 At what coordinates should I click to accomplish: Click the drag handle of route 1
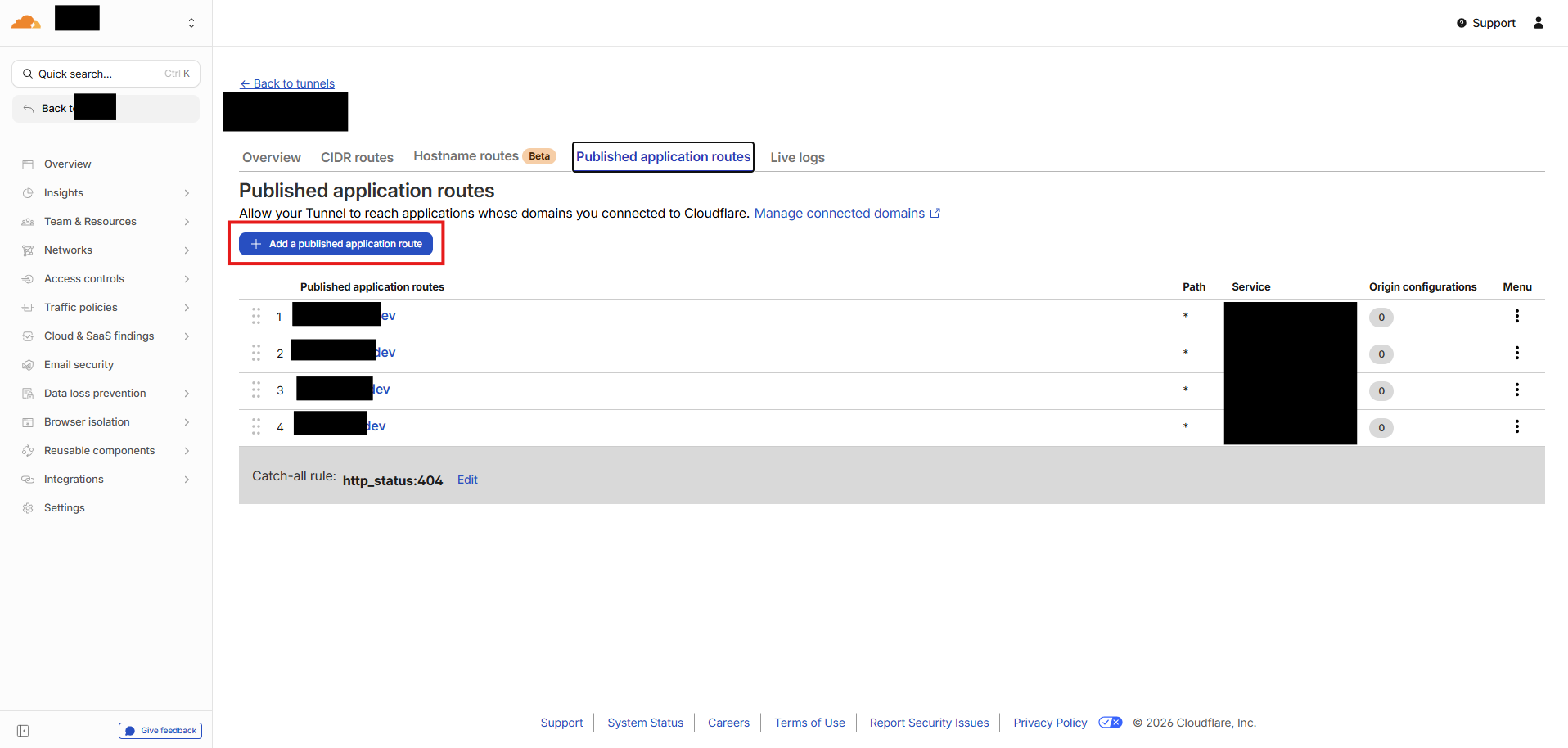point(256,316)
